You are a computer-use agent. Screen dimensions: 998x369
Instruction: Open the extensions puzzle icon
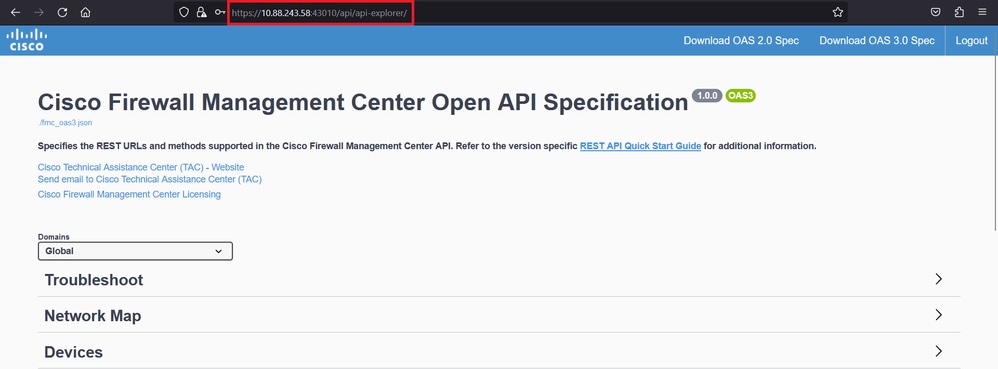pos(959,12)
